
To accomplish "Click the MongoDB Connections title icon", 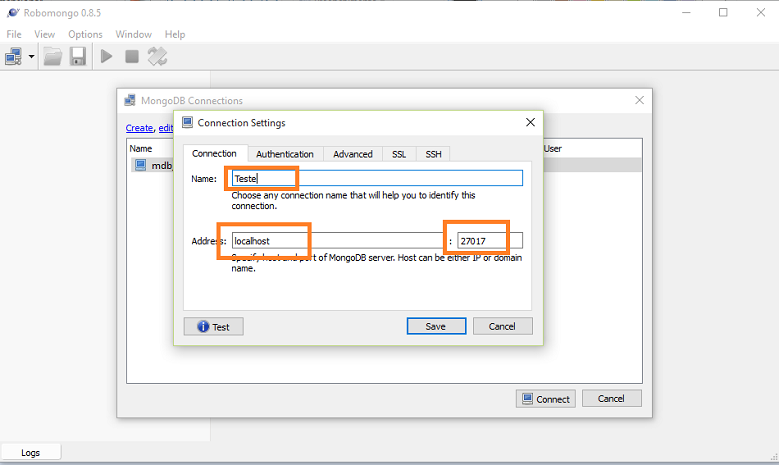I will pyautogui.click(x=130, y=100).
